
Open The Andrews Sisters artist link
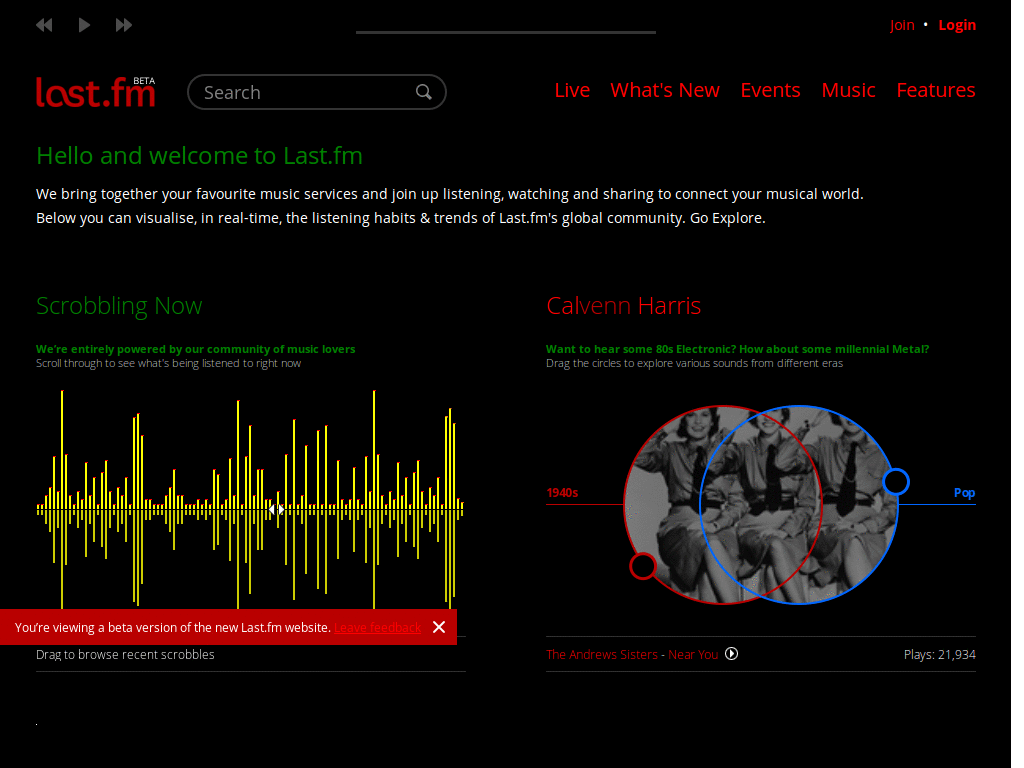(601, 654)
